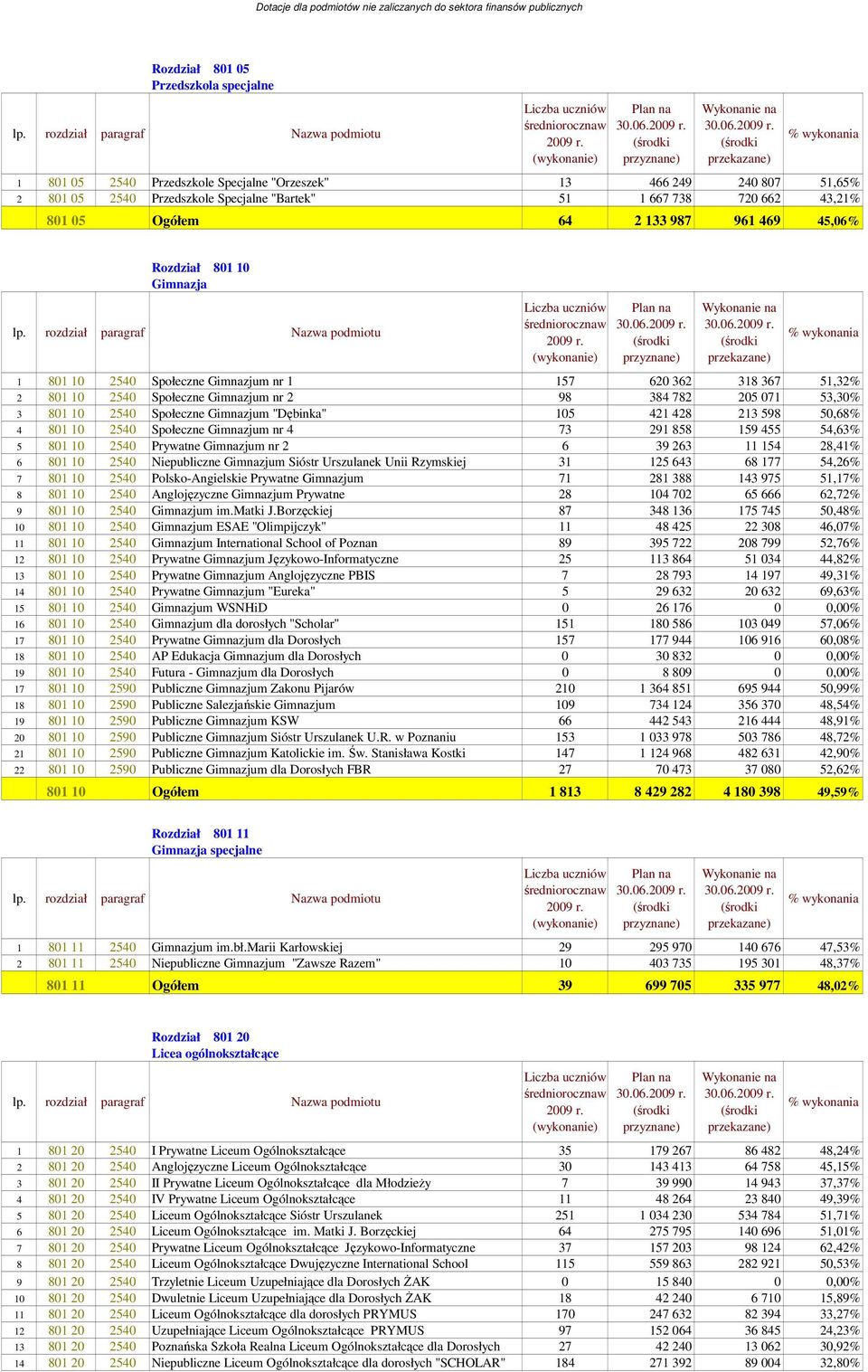The width and height of the screenshot is (868, 1372).
Task: Click "Publiczne Gimnazjum Katolickie im. Św. Stanisława Kostki"
Action: 309,756
